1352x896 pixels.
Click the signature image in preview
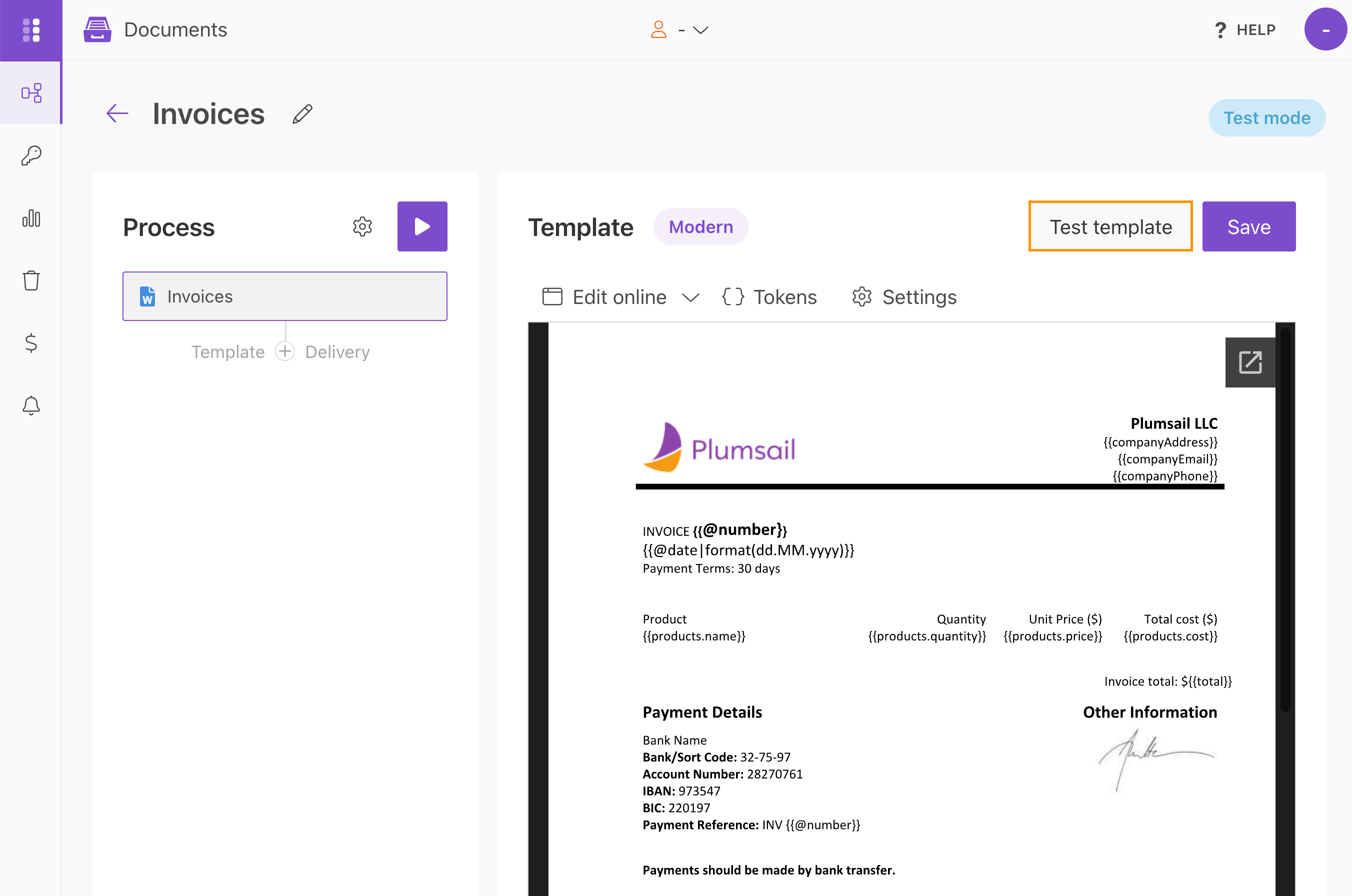pyautogui.click(x=1155, y=759)
